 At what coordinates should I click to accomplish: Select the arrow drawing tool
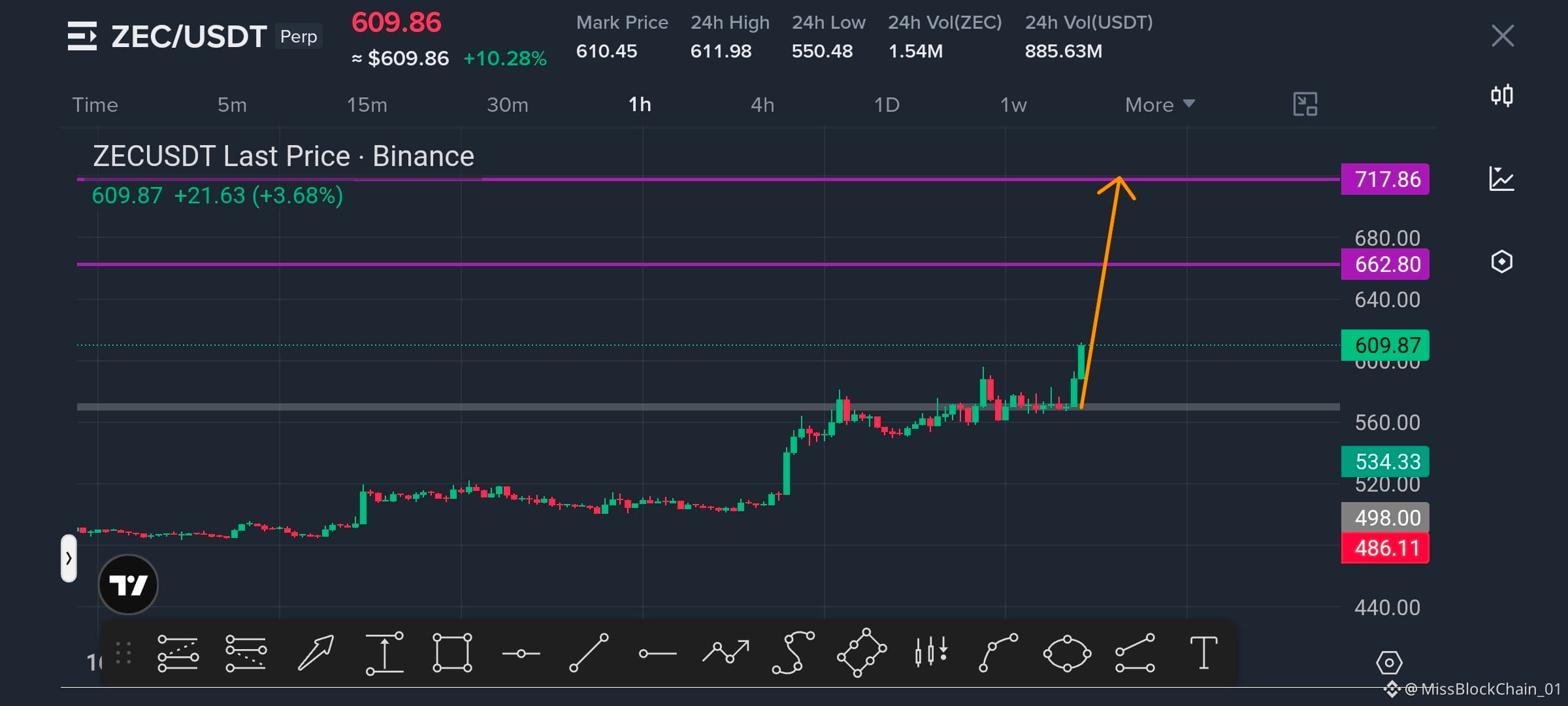tap(316, 653)
